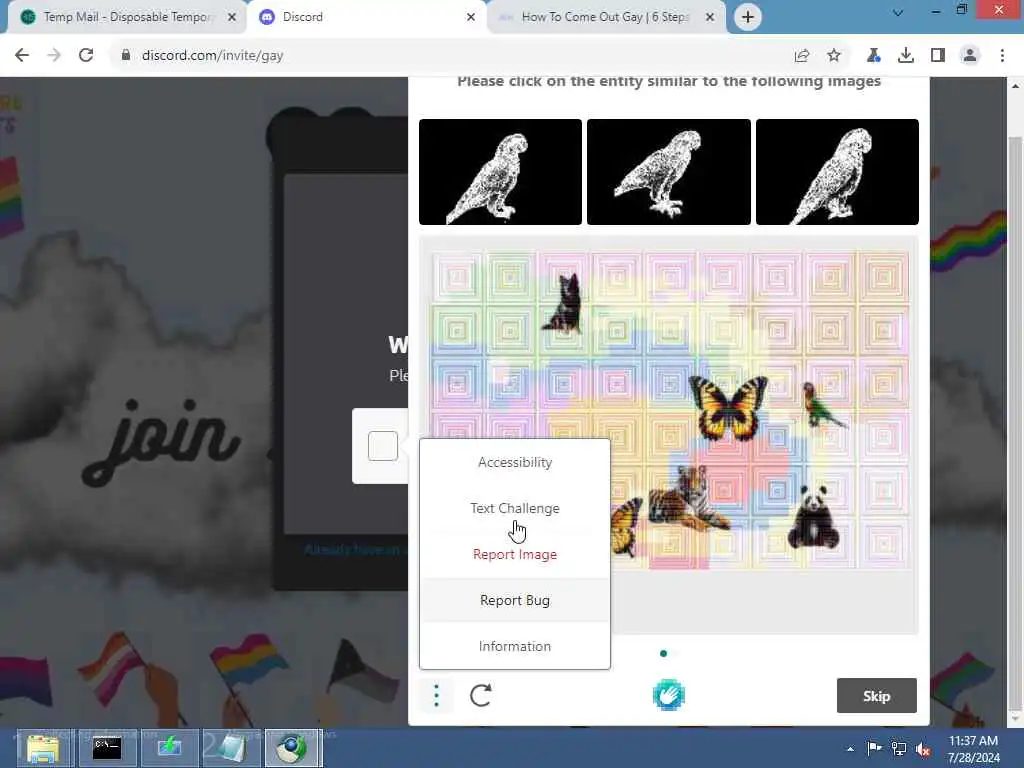Screen dimensions: 1024x768
Task: Open a new browser tab
Action: coord(748,17)
